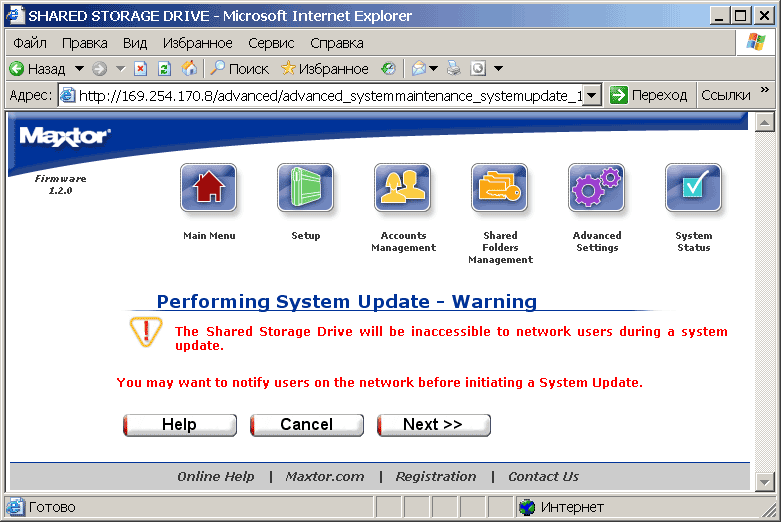Click the System Status label text
The width and height of the screenshot is (781, 522).
(694, 242)
